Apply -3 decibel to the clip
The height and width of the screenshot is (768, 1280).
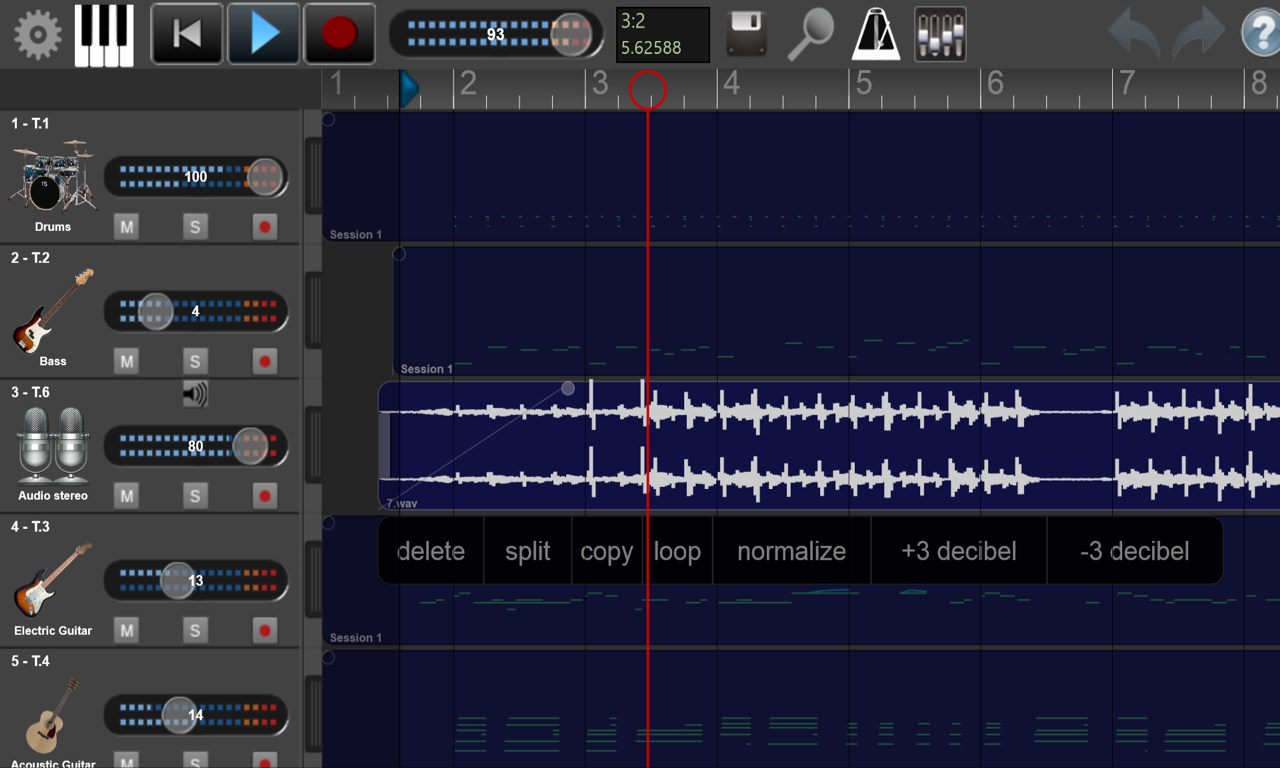[x=1135, y=551]
